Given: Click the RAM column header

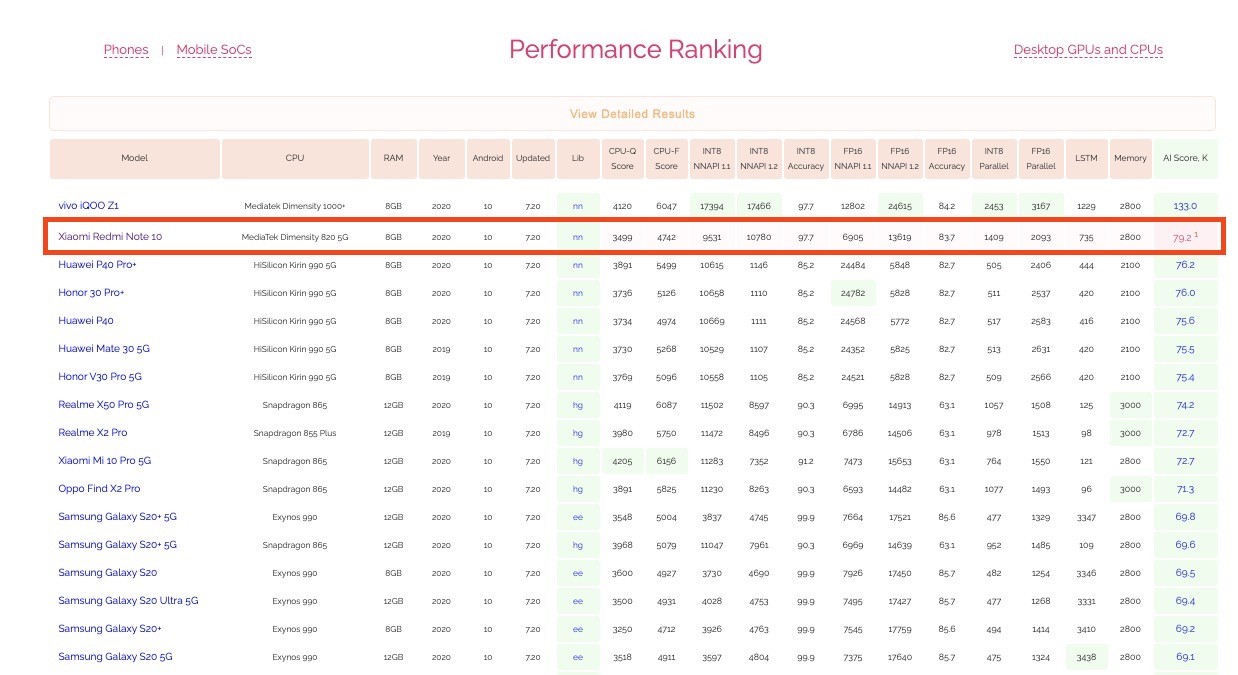Looking at the screenshot, I should point(394,158).
